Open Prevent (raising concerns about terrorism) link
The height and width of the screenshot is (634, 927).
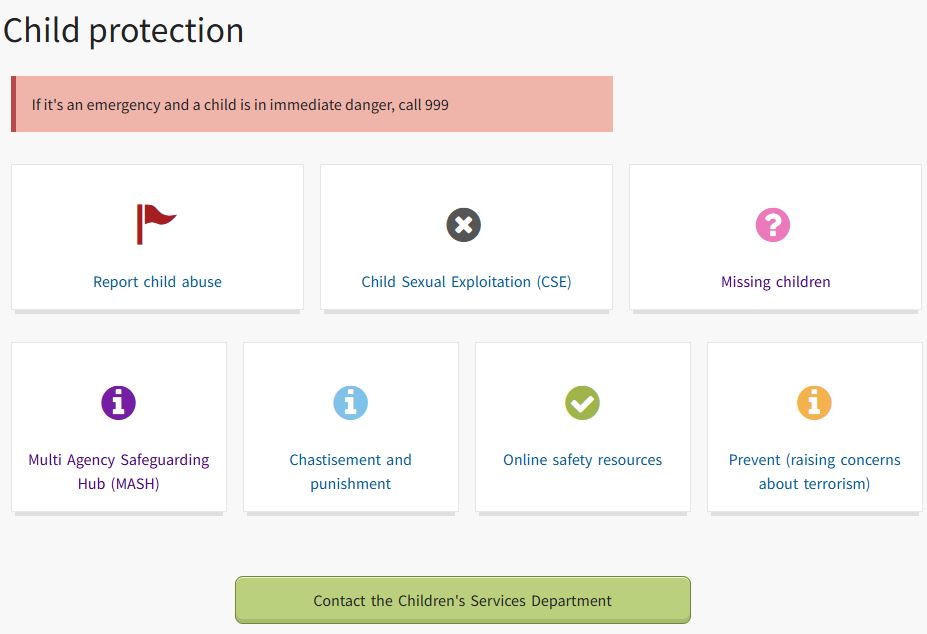coord(814,471)
